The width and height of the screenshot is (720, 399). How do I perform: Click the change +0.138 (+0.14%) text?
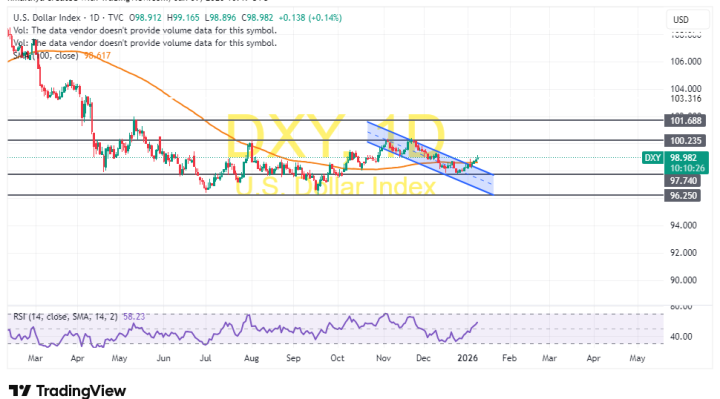(x=310, y=18)
